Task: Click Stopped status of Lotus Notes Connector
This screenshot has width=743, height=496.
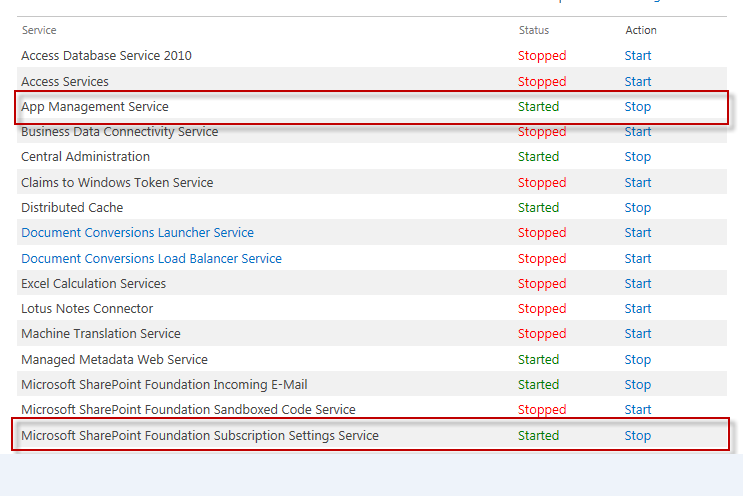Action: (542, 309)
